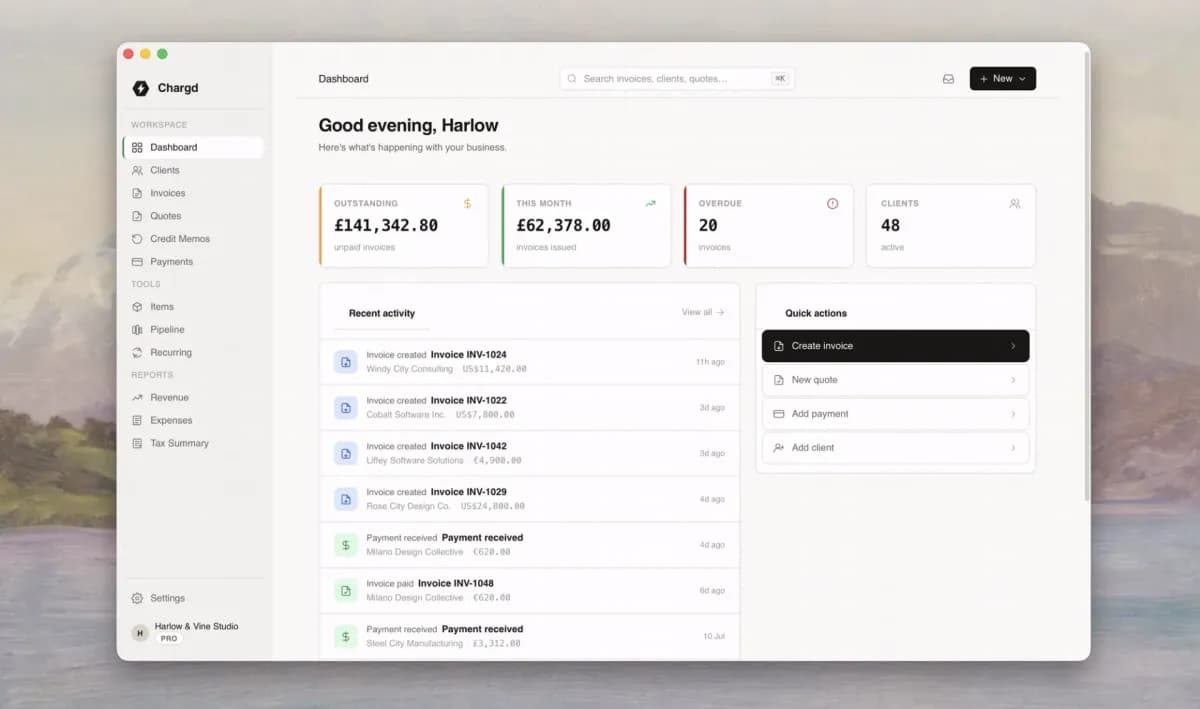
Task: Click the Settings gear icon
Action: [x=137, y=598]
